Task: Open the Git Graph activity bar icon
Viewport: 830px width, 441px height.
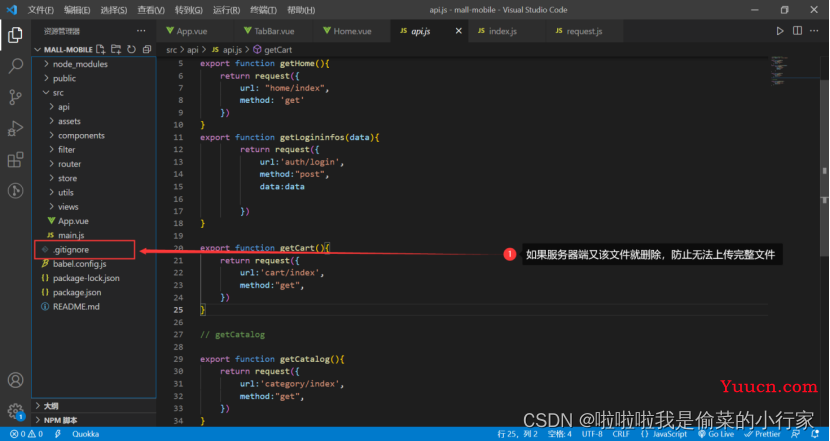Action: (15, 190)
